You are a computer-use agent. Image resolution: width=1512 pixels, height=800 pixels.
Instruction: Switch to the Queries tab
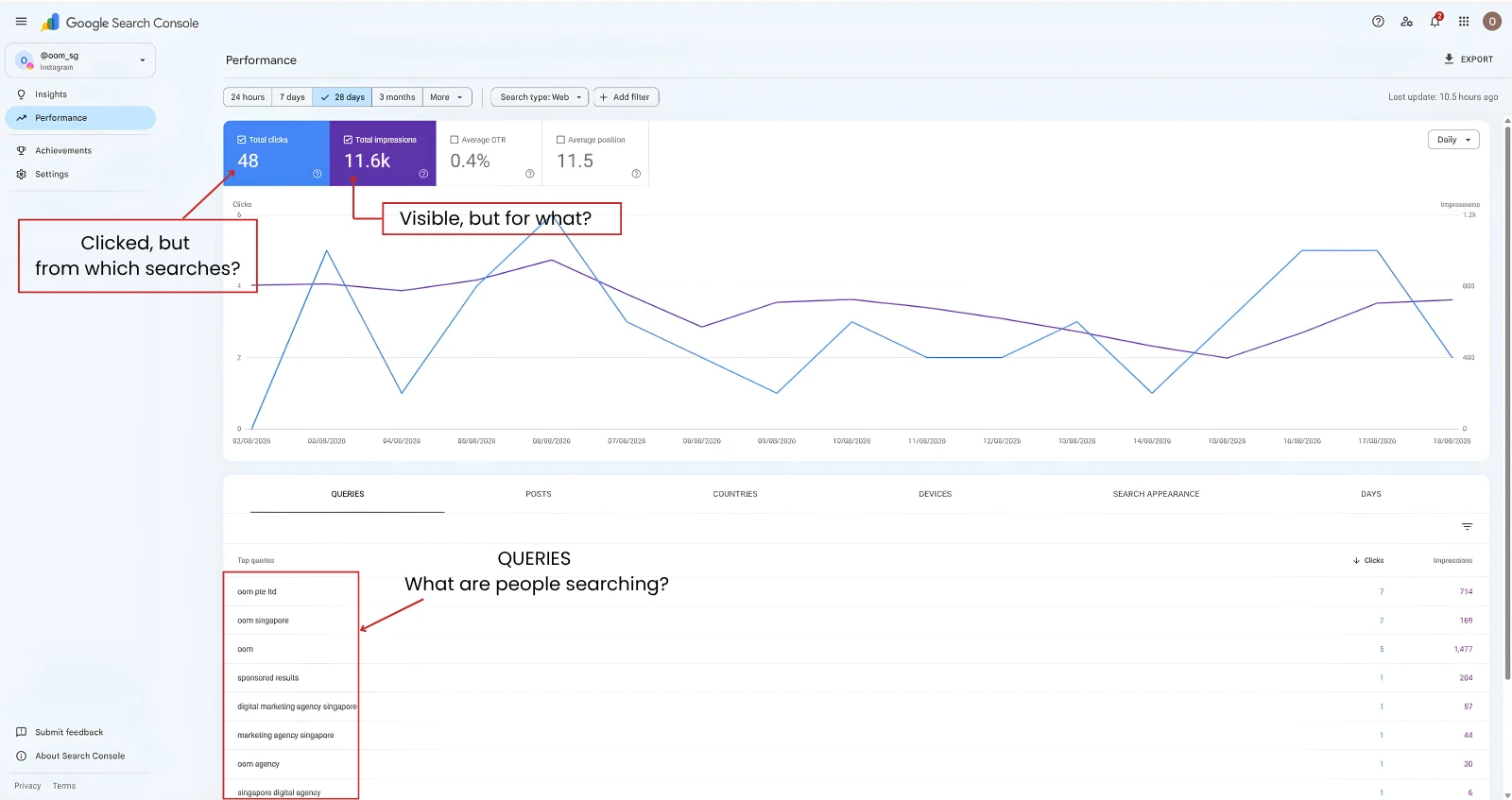(x=348, y=494)
